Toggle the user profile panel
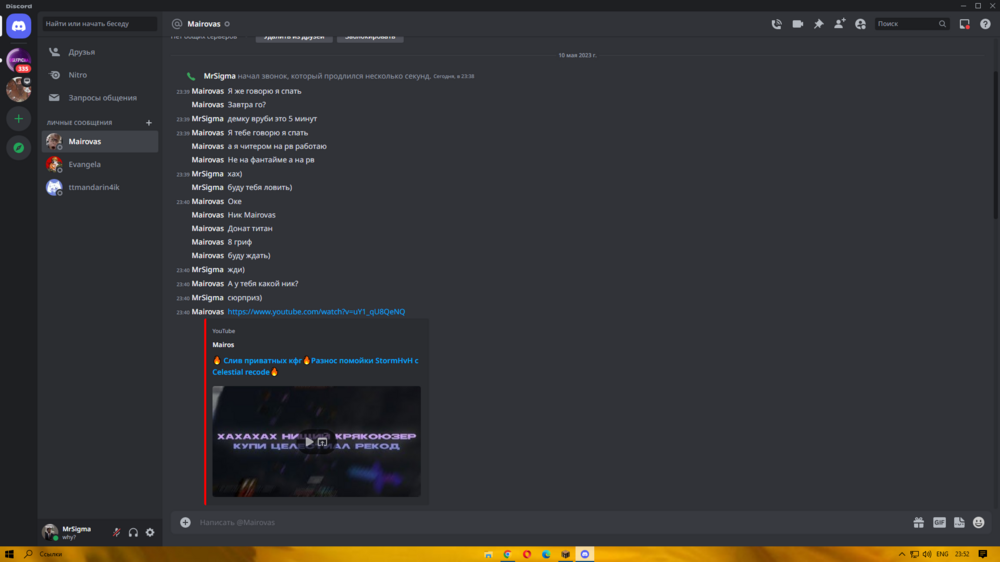The image size is (1000, 562). pyautogui.click(x=860, y=24)
